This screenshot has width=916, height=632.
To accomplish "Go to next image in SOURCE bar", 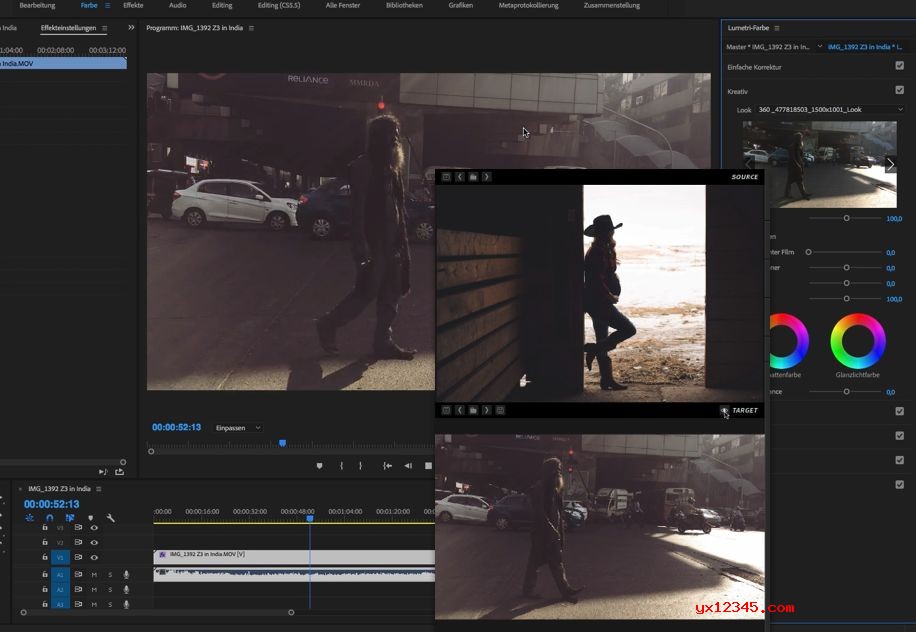I will click(487, 176).
